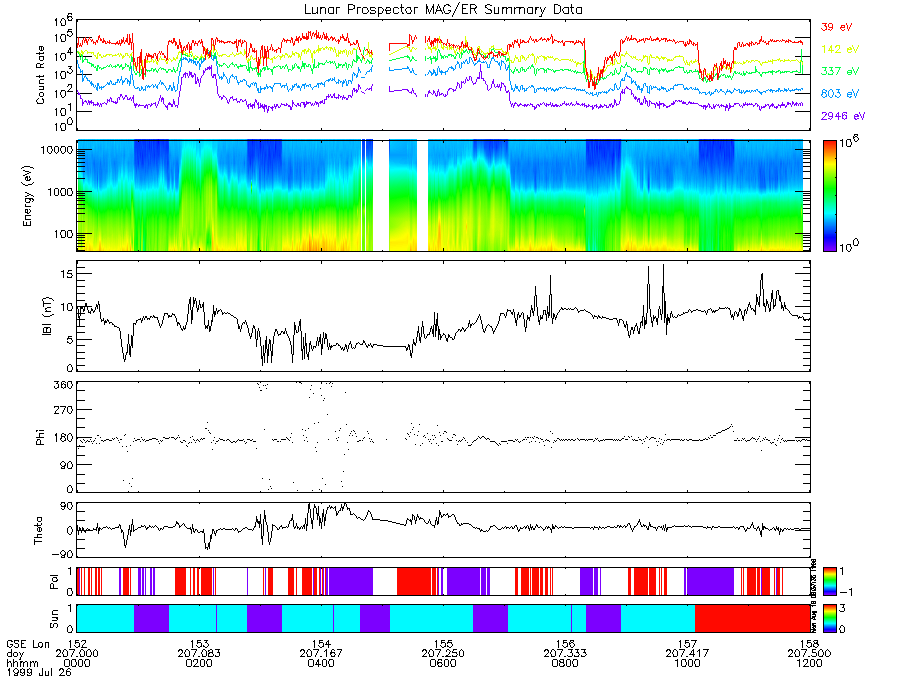The height and width of the screenshot is (700, 900).
Task: Click the 'Theta' axis label
Action: click(38, 531)
